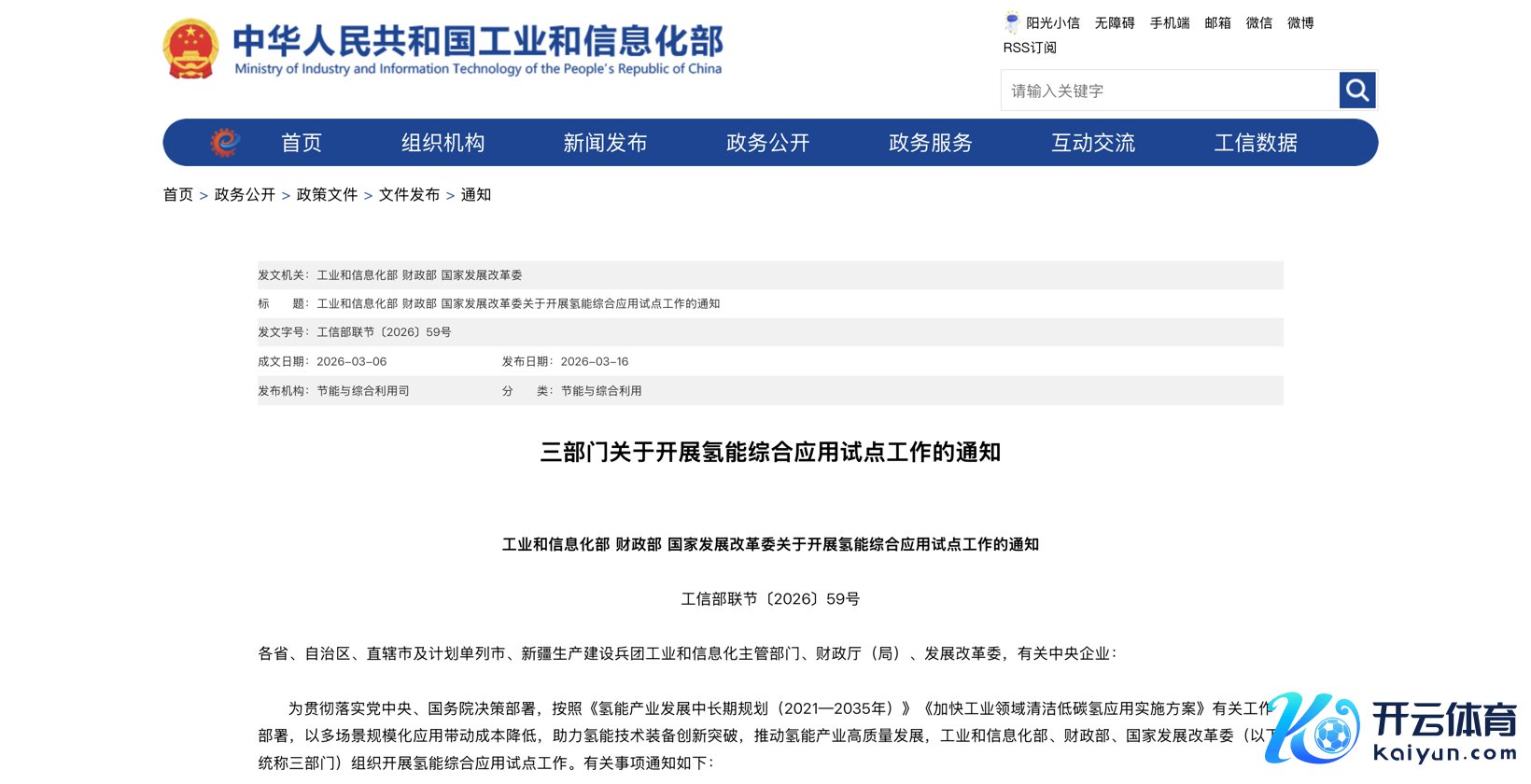1531x784 pixels.
Task: Click the keyword search input field
Action: click(x=1170, y=91)
